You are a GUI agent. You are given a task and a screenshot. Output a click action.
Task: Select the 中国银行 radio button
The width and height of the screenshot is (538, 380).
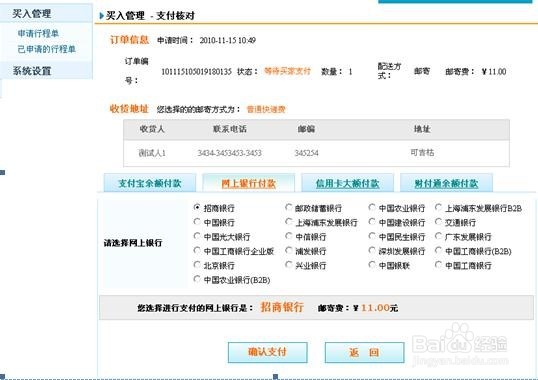pyautogui.click(x=197, y=222)
